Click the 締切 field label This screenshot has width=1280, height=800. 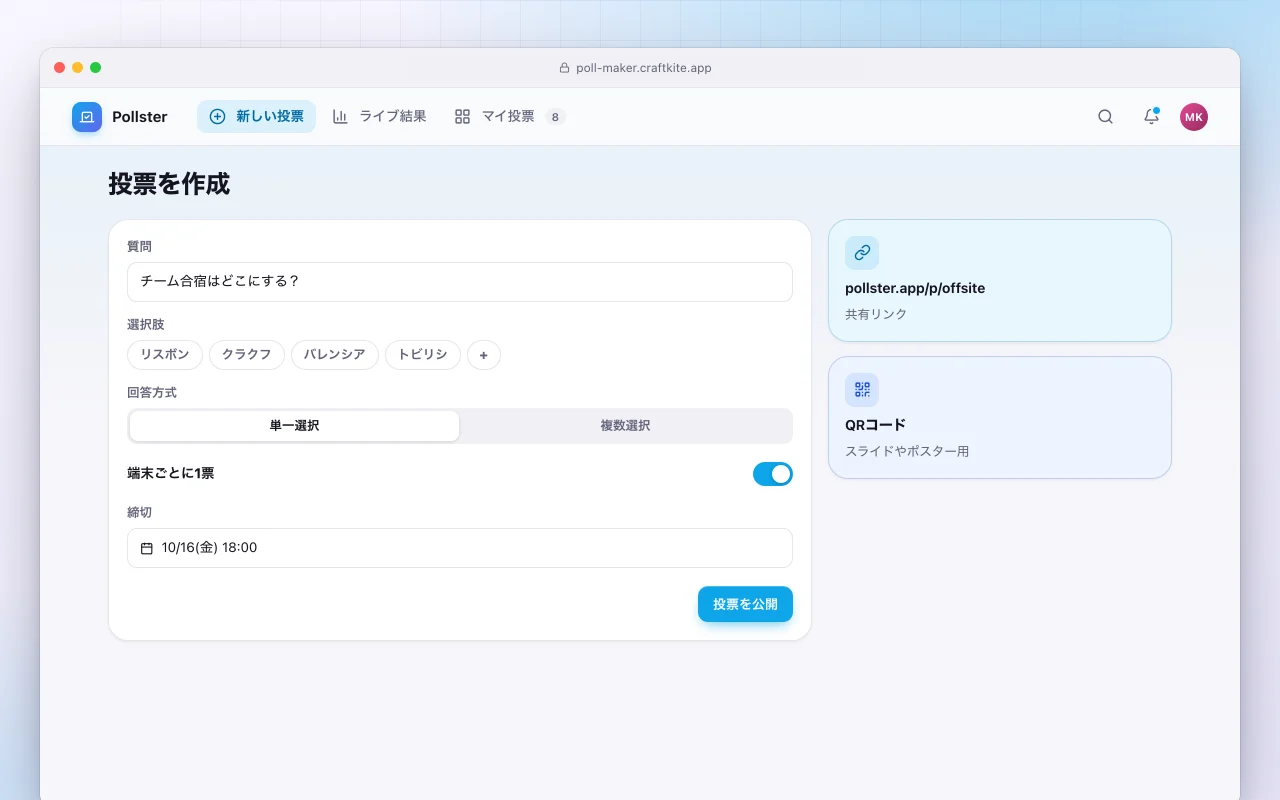pos(139,512)
